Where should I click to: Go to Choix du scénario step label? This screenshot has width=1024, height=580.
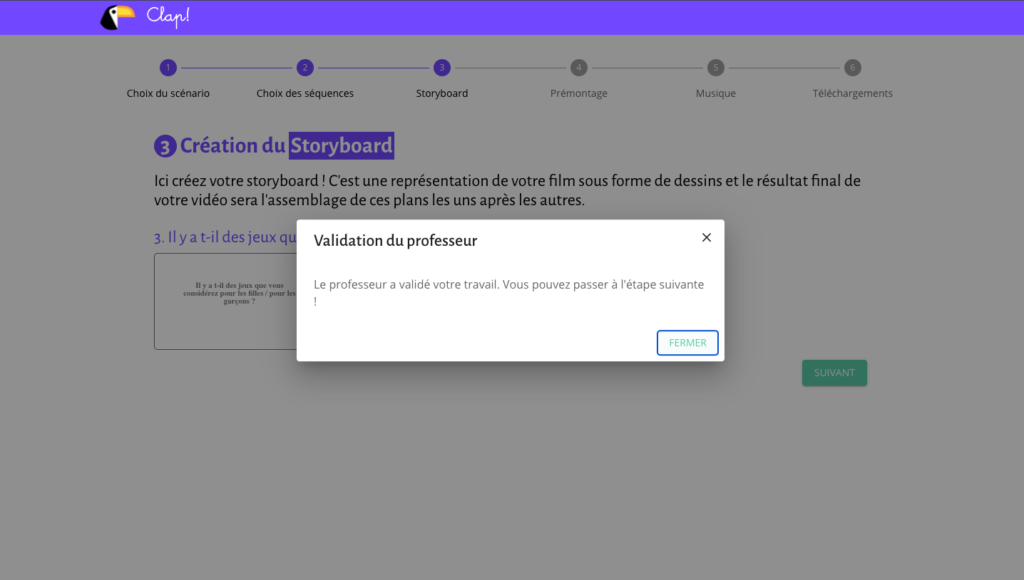point(168,93)
